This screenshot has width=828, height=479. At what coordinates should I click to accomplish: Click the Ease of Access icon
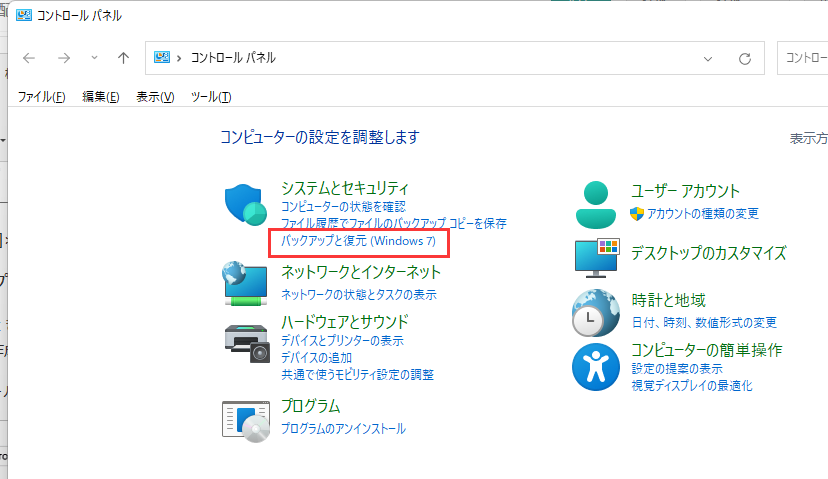click(596, 367)
